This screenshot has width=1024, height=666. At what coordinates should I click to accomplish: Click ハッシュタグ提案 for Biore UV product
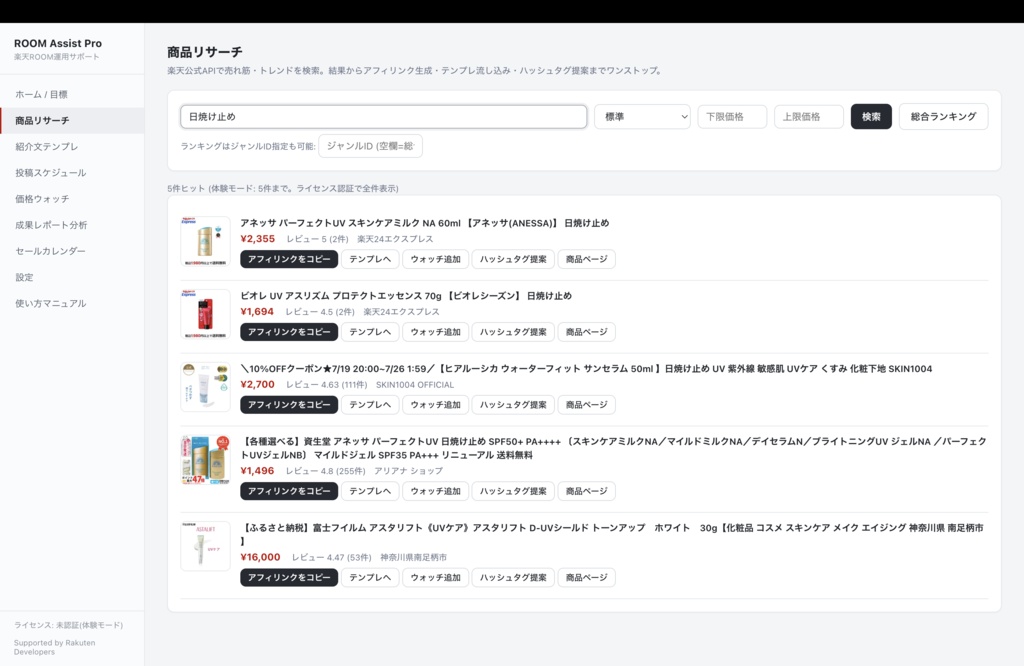[x=513, y=332]
